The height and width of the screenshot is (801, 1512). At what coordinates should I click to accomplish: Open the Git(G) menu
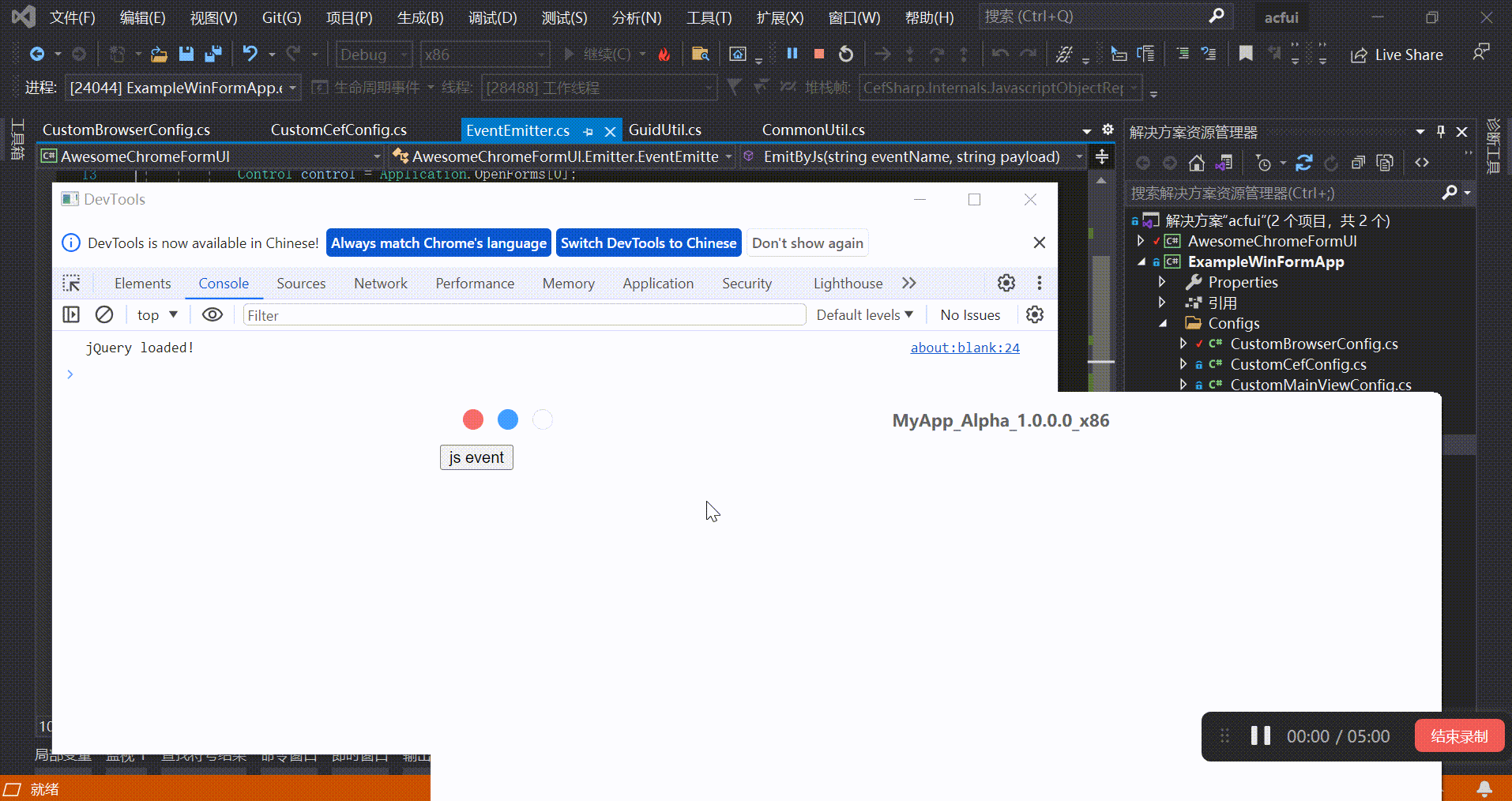[x=281, y=17]
